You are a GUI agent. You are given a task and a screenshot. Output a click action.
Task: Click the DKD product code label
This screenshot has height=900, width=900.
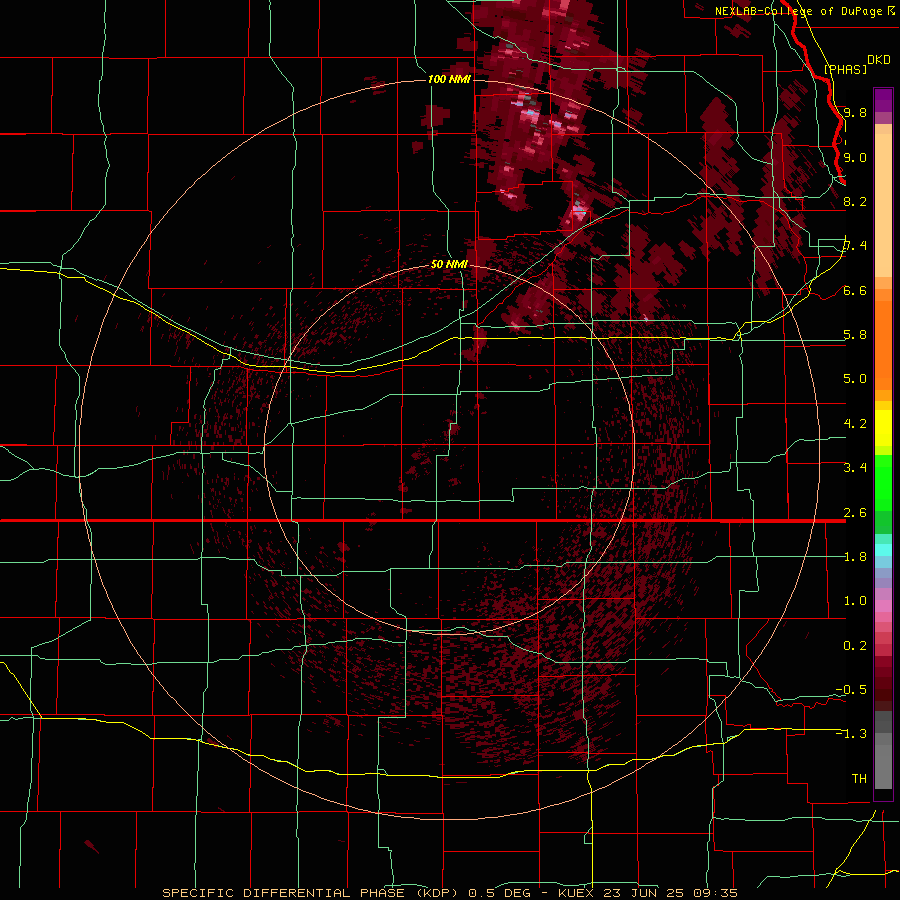click(x=879, y=60)
